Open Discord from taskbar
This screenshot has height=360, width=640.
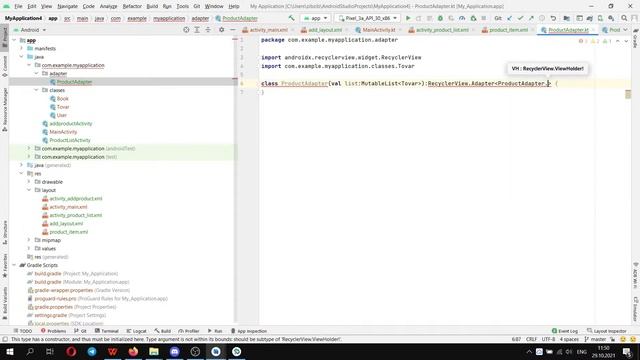coord(175,351)
